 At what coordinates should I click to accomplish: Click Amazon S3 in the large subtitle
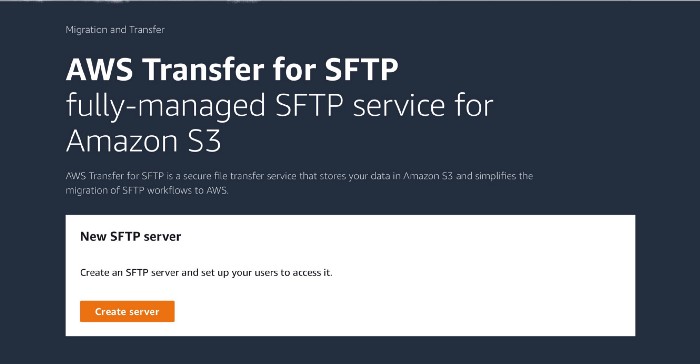pyautogui.click(x=143, y=141)
